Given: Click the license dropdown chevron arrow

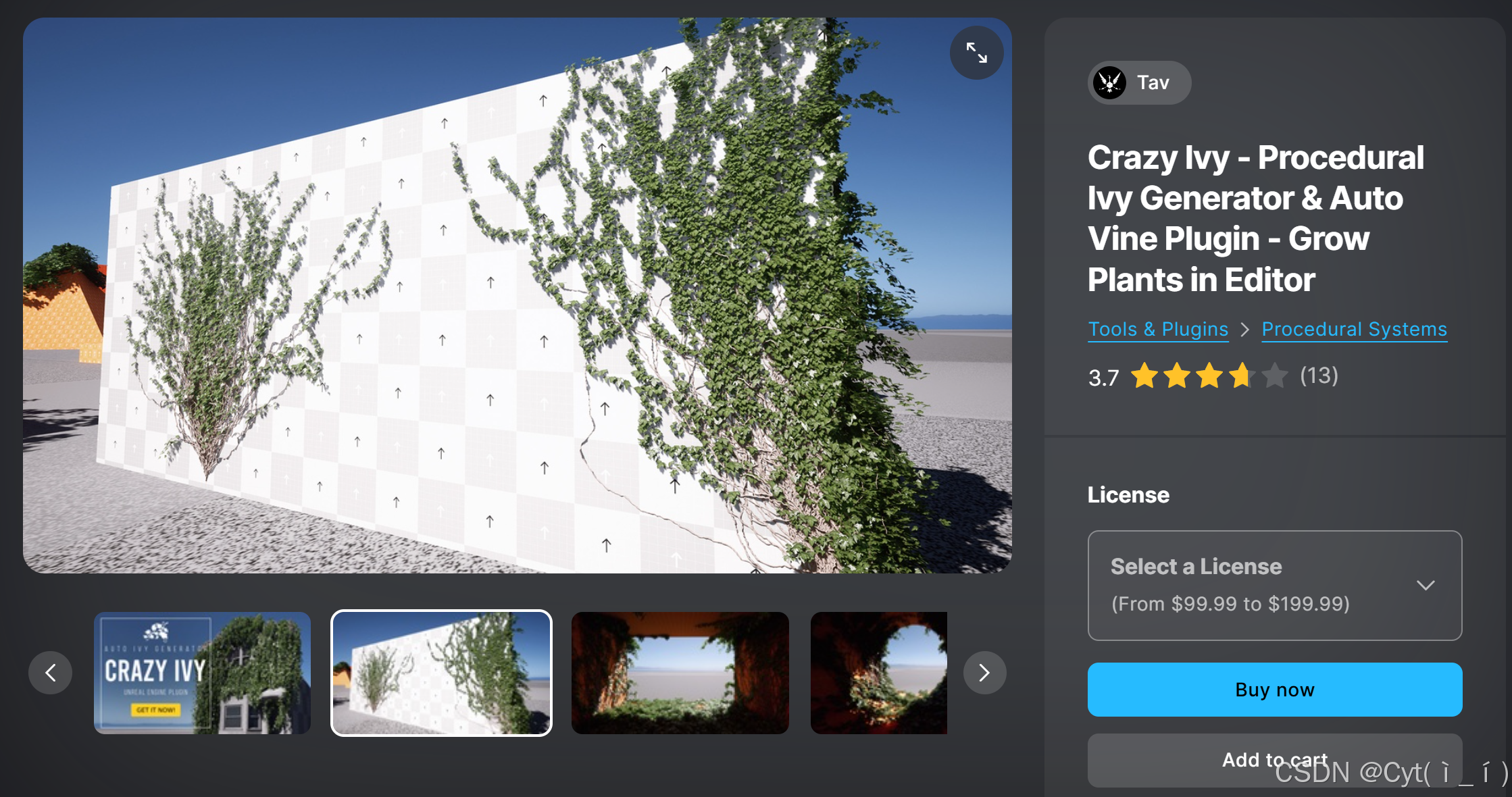Looking at the screenshot, I should [1426, 586].
